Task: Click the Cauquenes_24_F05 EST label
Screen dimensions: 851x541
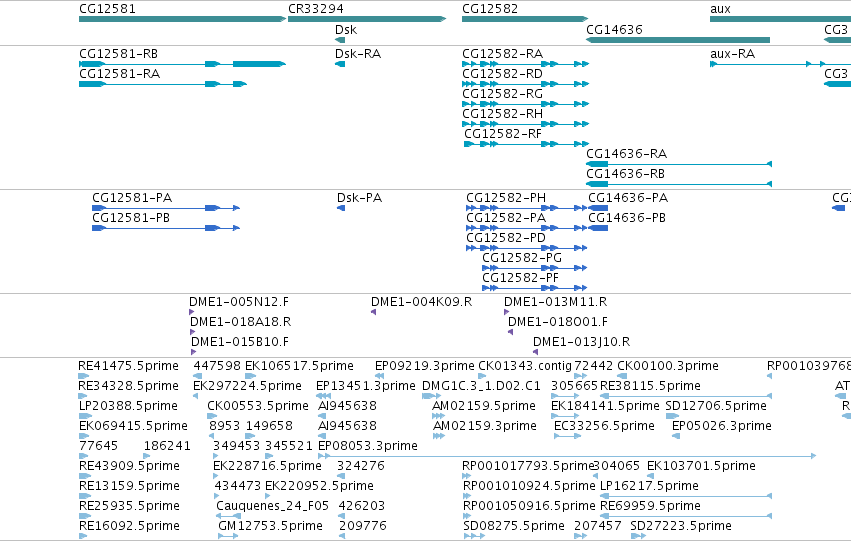Action: (272, 506)
